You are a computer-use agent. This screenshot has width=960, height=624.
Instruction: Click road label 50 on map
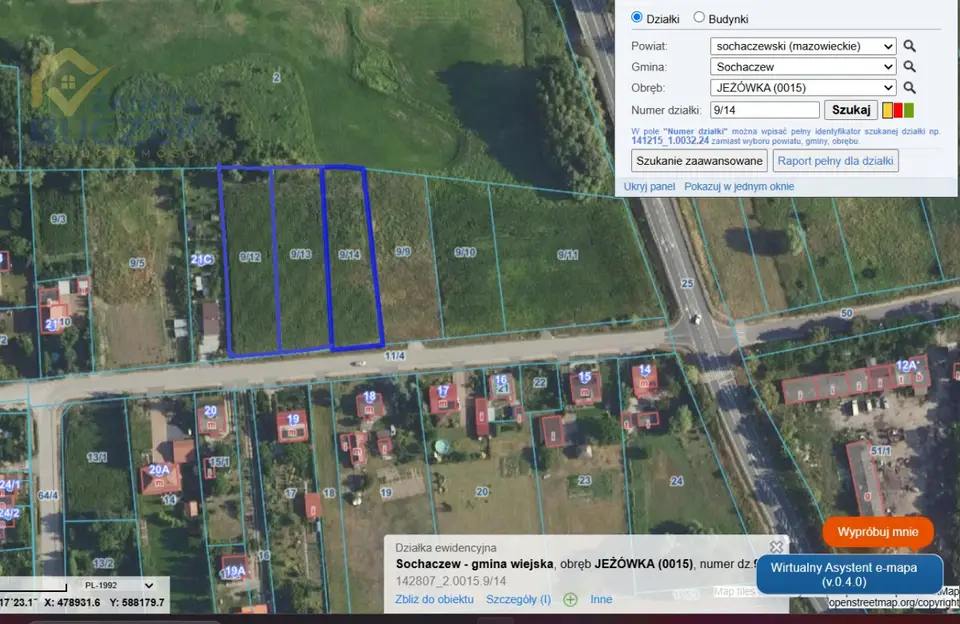click(846, 314)
